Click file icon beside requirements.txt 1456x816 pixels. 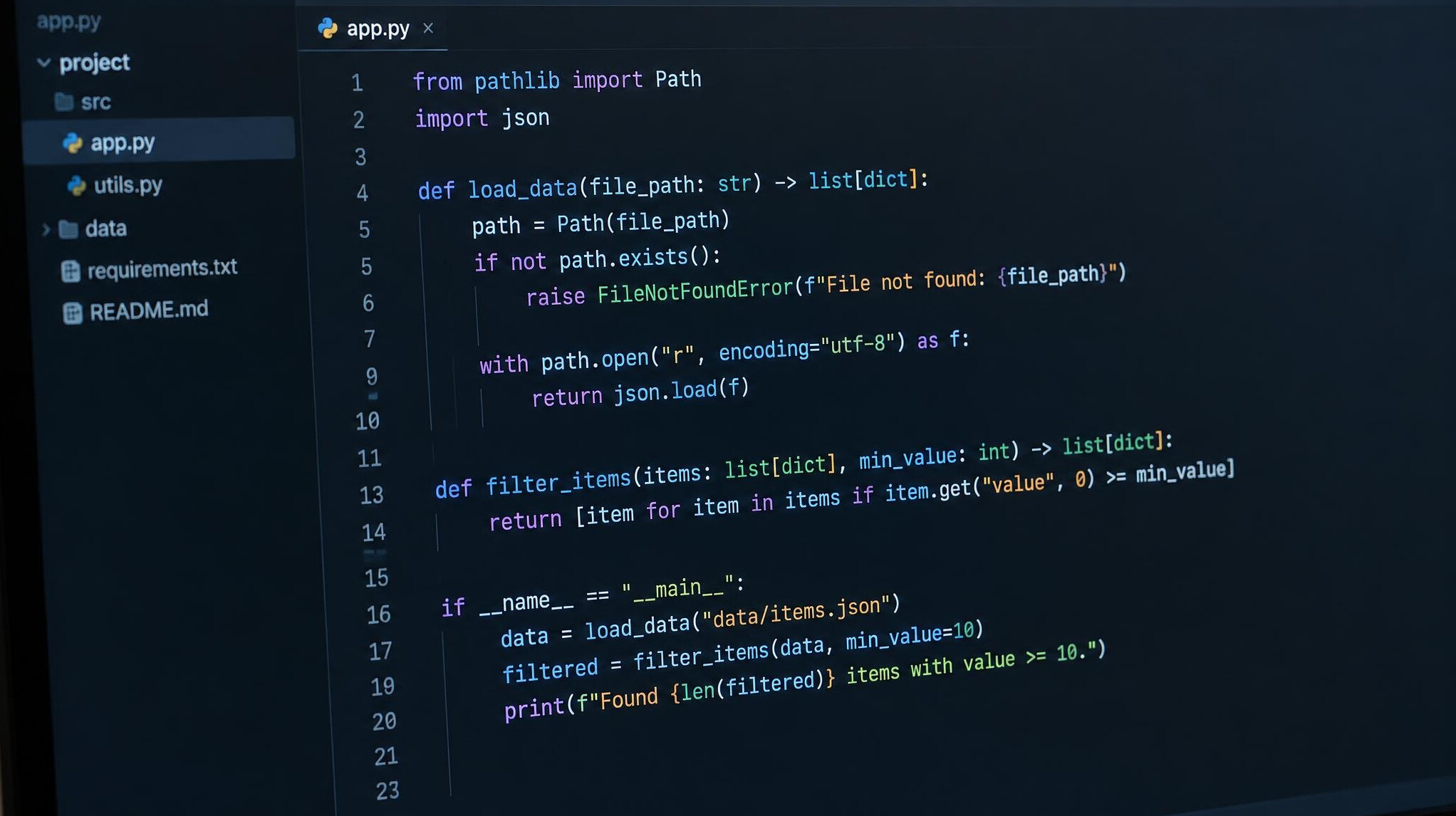71,271
